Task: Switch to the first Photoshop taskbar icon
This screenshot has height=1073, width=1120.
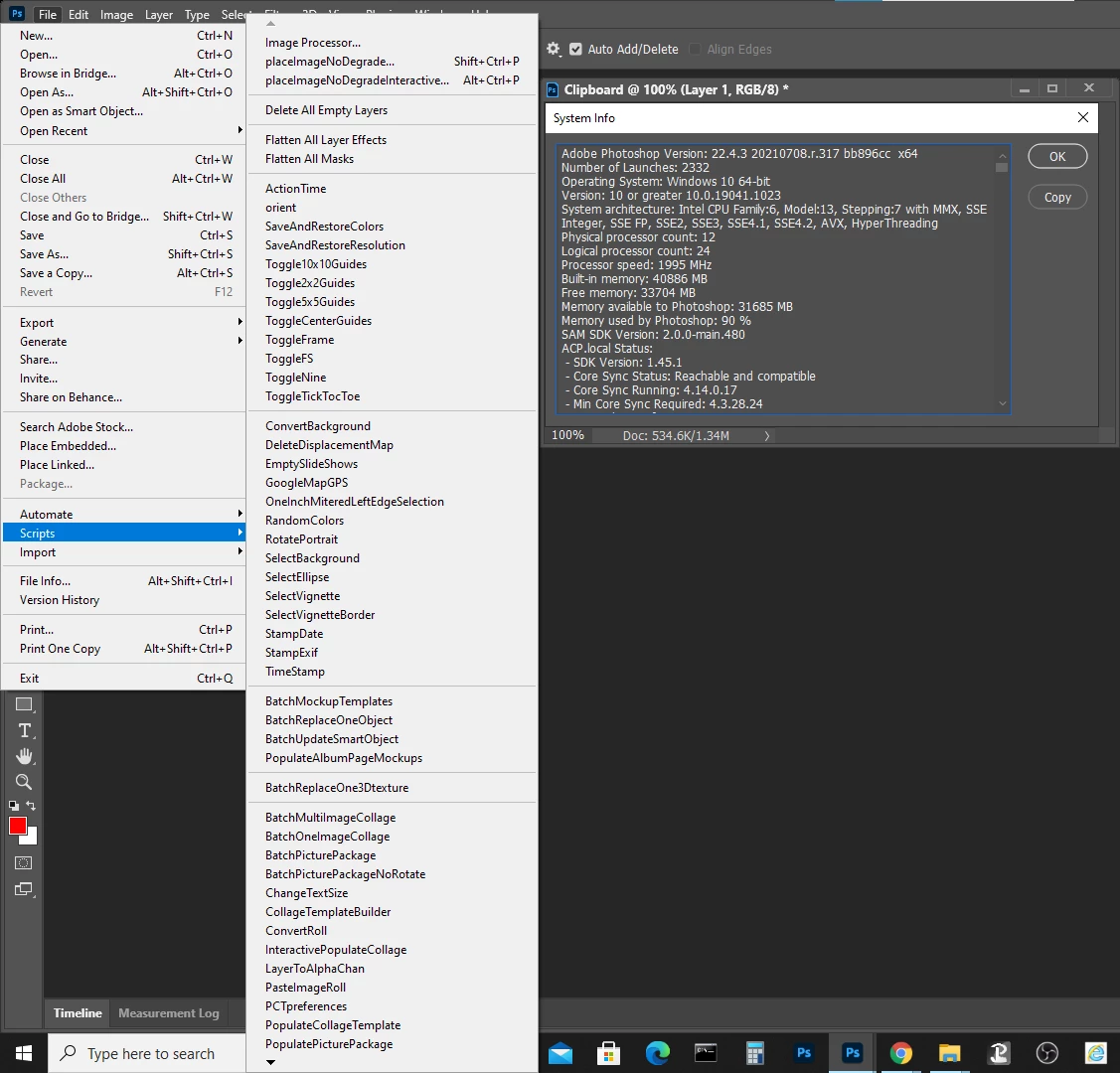Action: tap(804, 1053)
